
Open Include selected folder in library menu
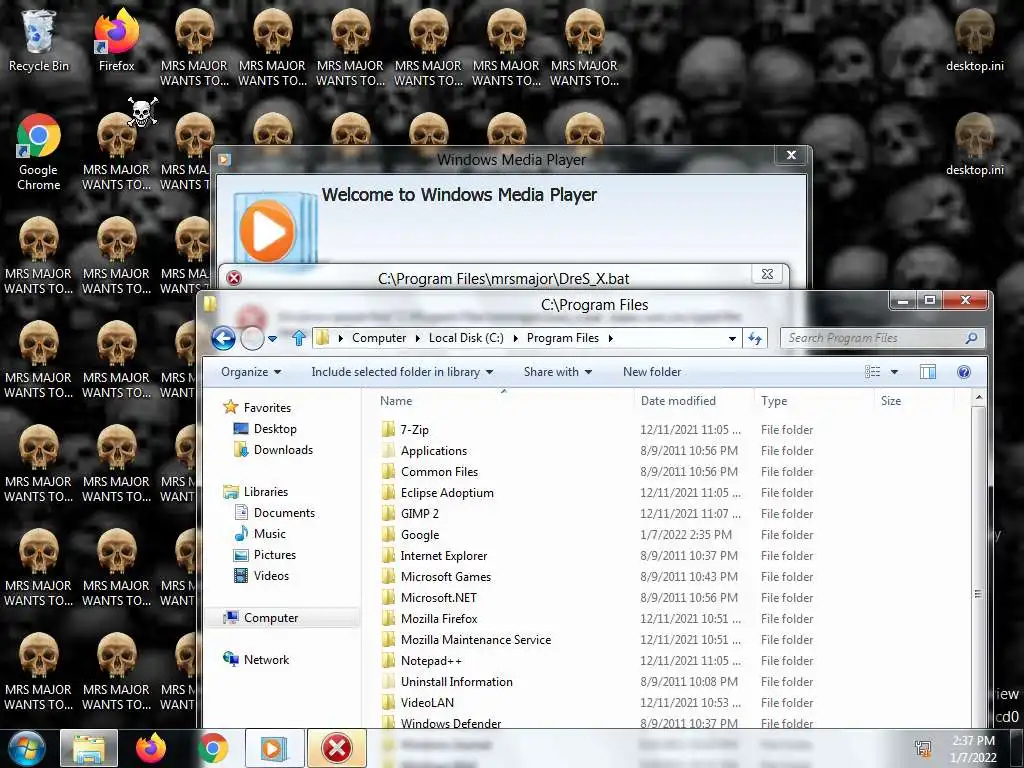[x=402, y=372]
